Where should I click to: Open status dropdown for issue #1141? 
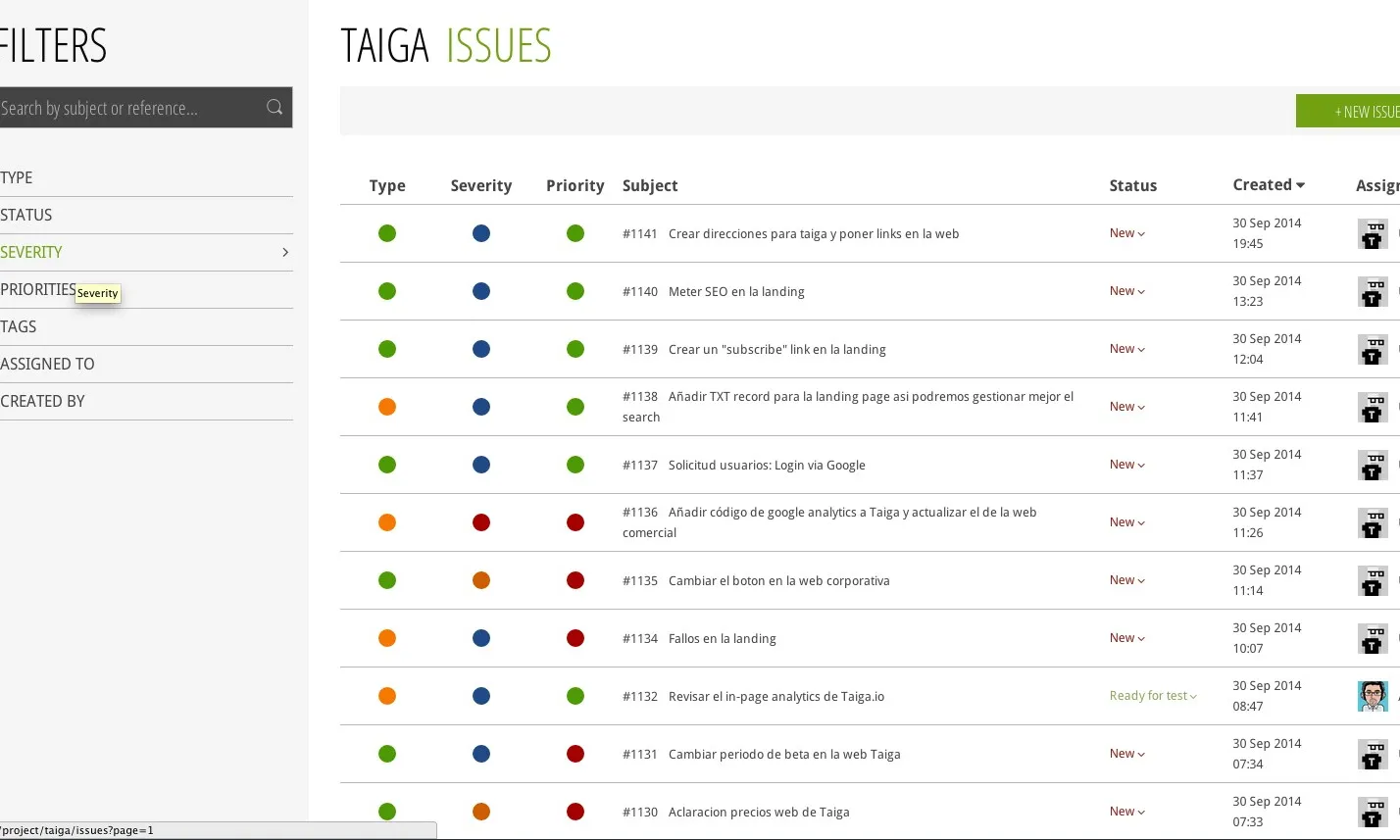[x=1127, y=233]
